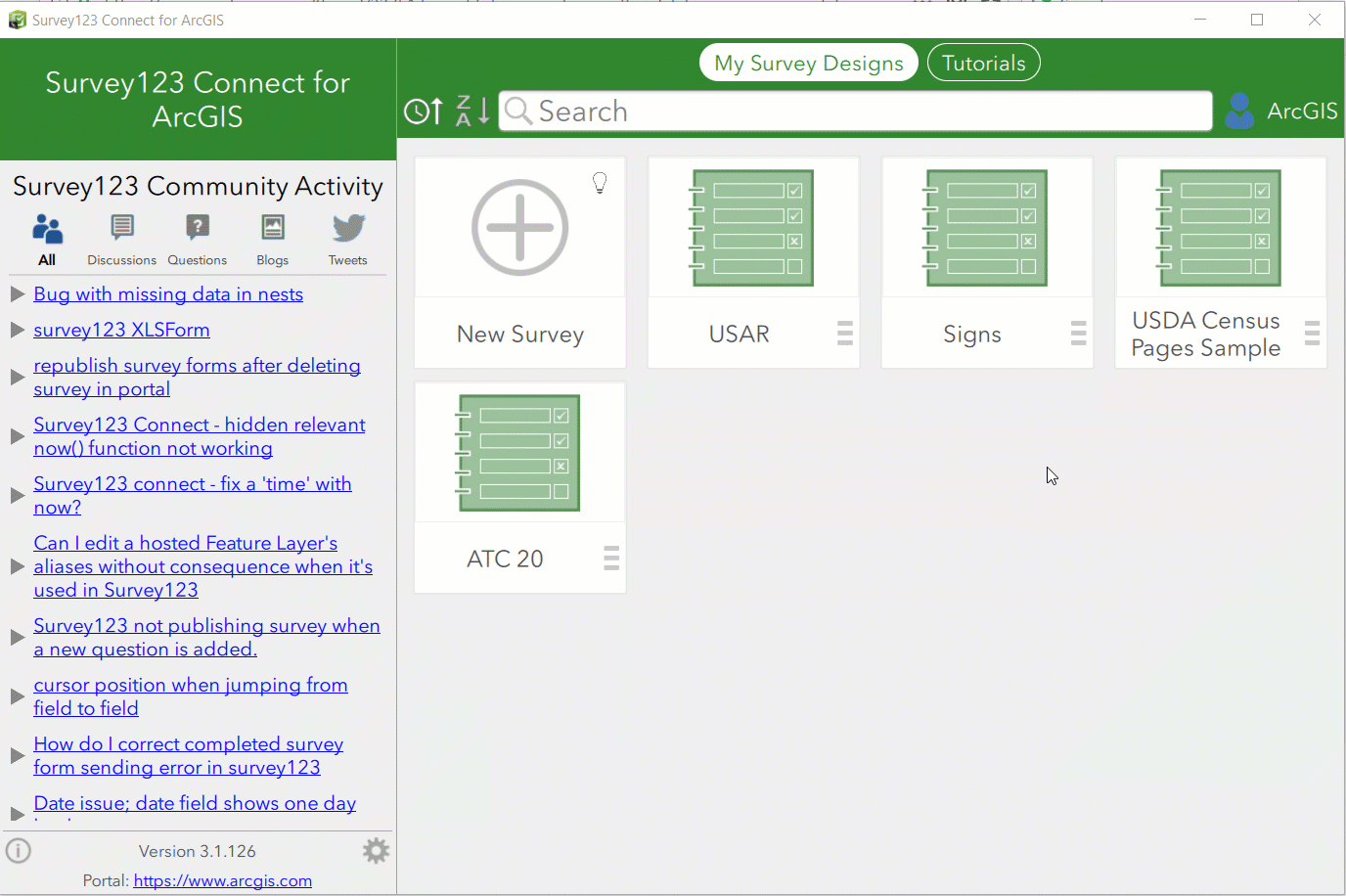Open the ATC 20 survey form icon

(x=518, y=453)
